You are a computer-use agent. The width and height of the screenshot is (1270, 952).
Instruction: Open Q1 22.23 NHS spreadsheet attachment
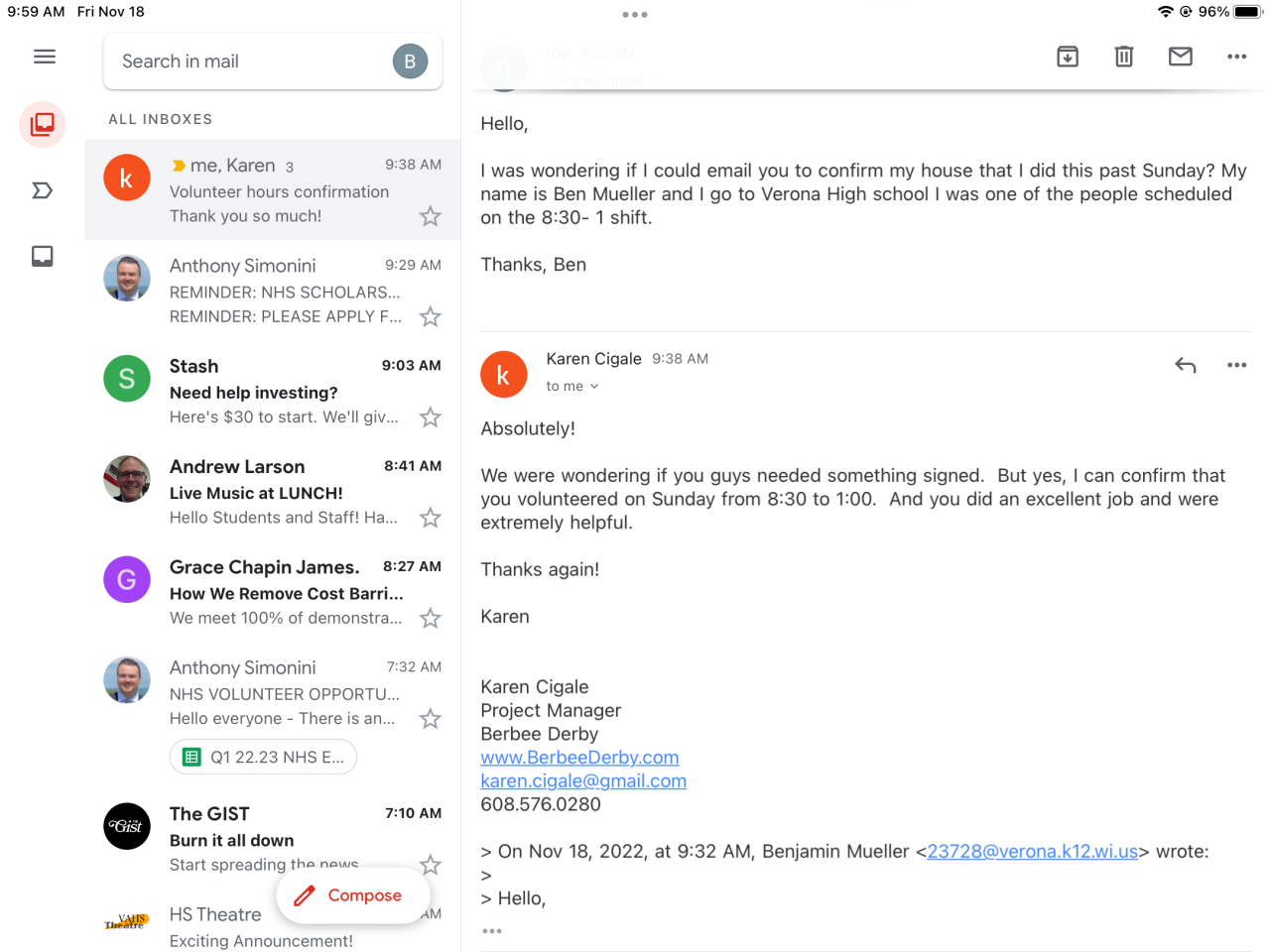[263, 758]
